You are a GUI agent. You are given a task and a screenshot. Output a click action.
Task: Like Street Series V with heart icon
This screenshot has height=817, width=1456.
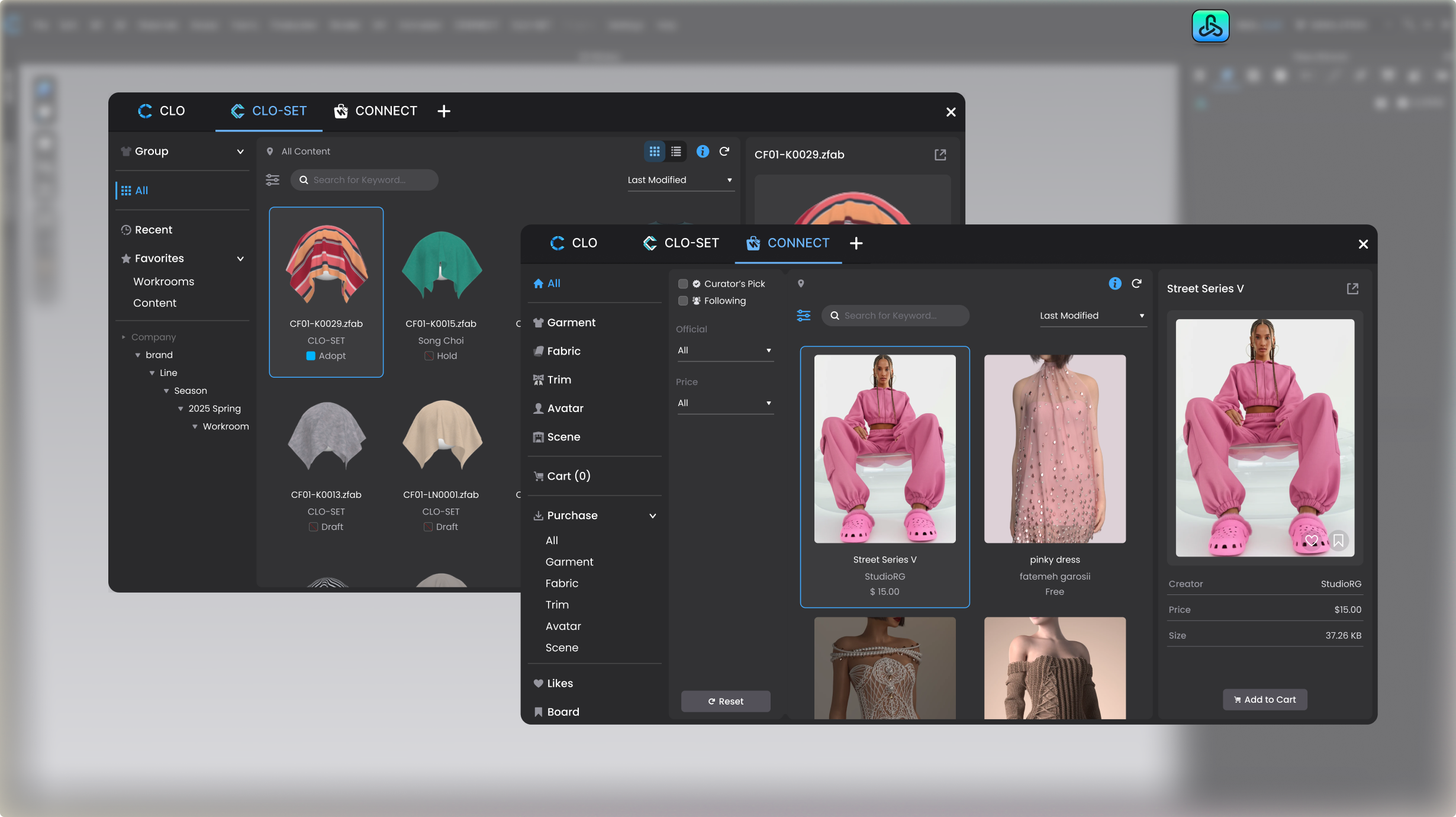[1312, 540]
